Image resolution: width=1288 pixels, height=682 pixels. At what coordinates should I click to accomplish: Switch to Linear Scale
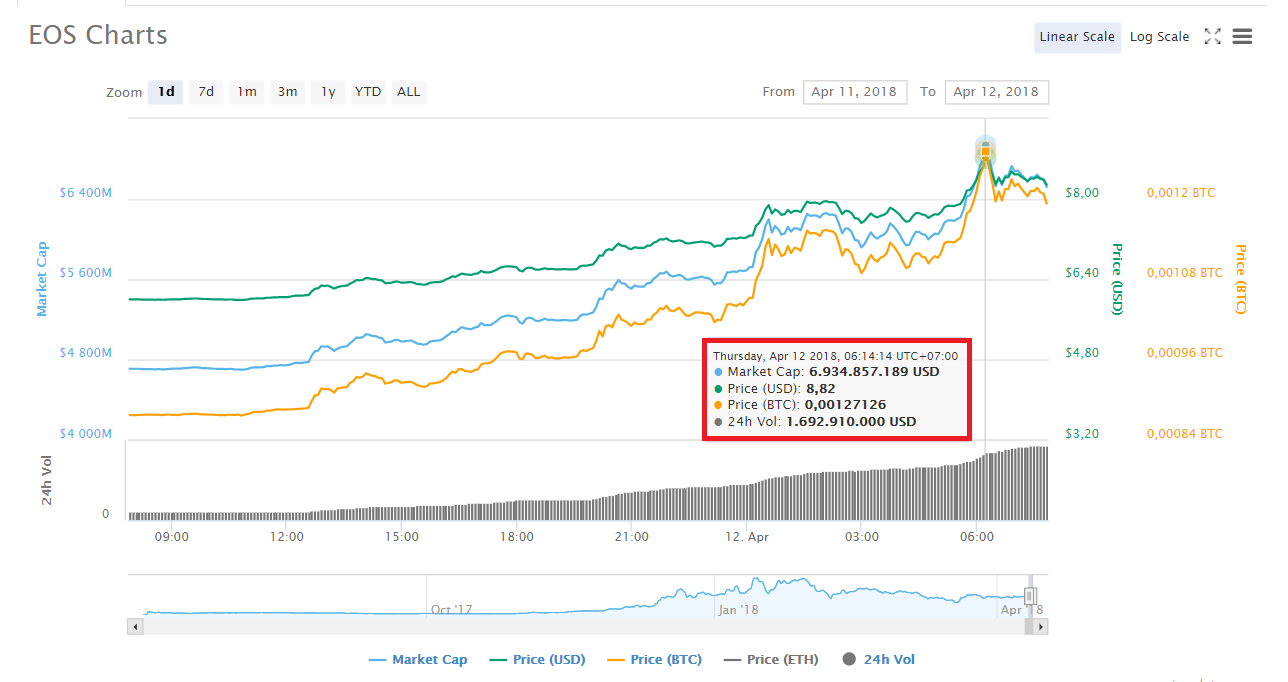(x=1077, y=37)
